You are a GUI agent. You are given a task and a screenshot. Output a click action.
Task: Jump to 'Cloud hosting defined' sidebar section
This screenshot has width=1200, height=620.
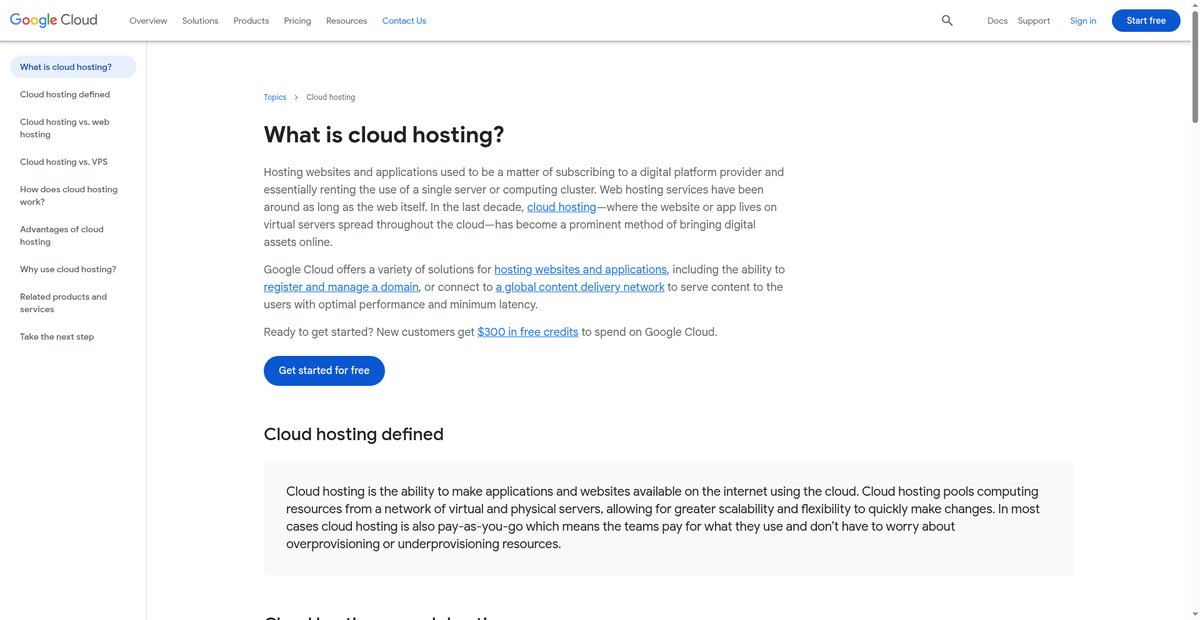(x=65, y=94)
